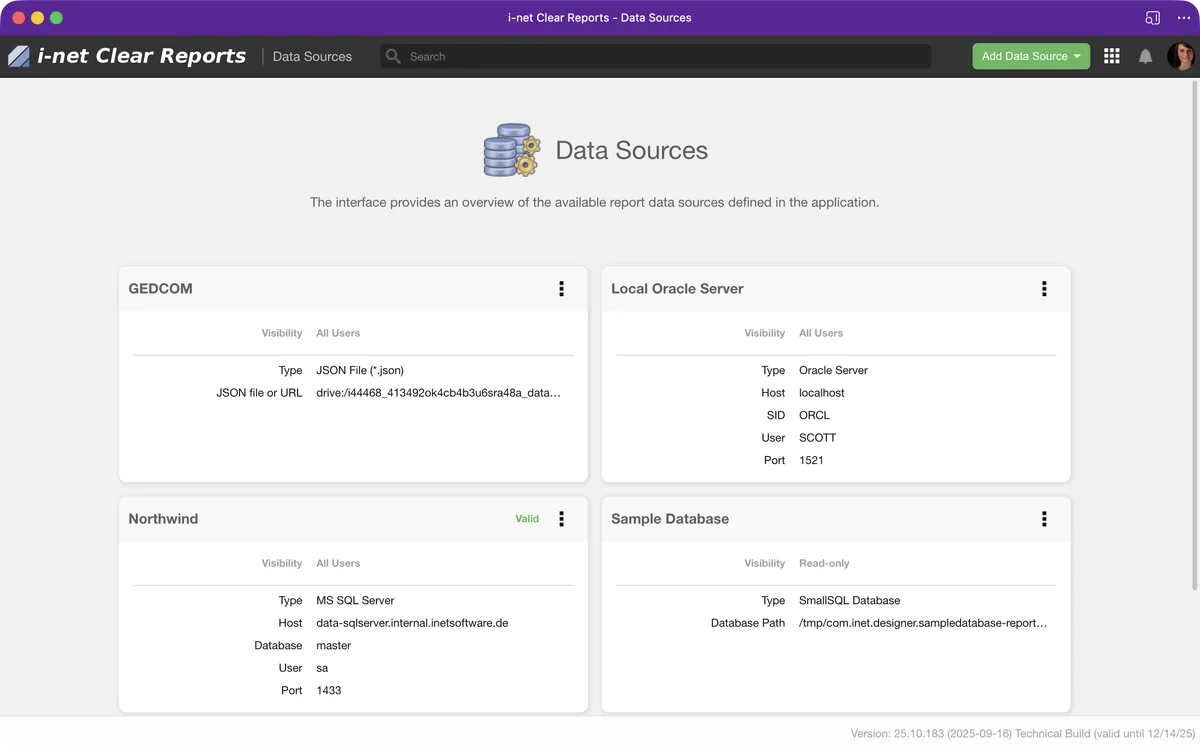This screenshot has height=750, width=1200.
Task: Click the large Data Sources database icon
Action: (x=511, y=150)
